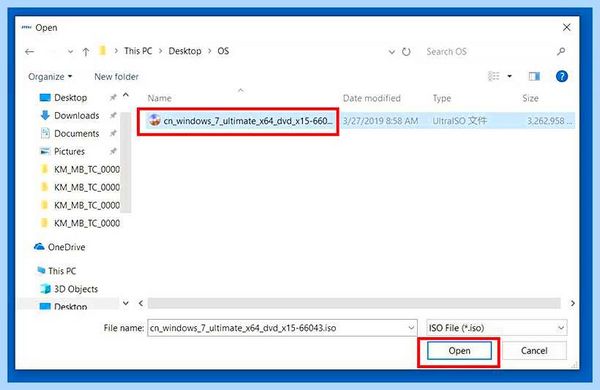
Task: Click the 3,262,958 size cell
Action: click(x=549, y=121)
